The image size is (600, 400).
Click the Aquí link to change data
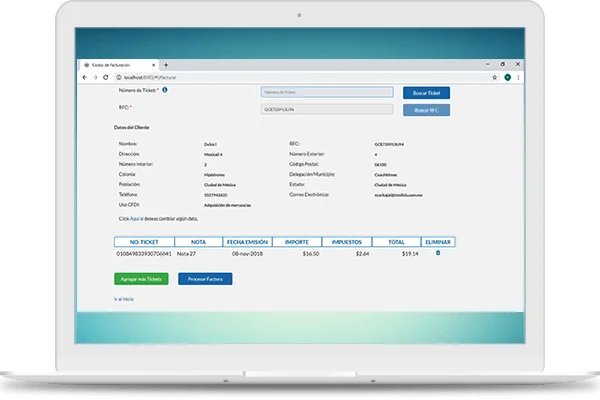click(x=133, y=217)
